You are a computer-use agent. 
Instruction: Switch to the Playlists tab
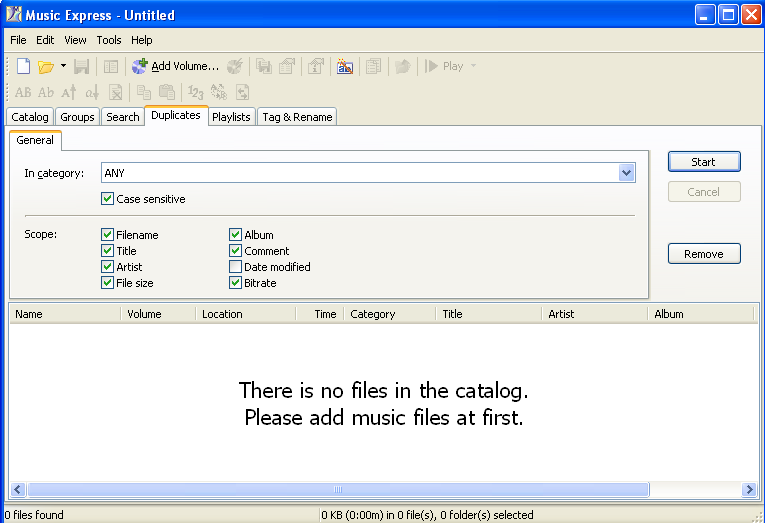(231, 117)
